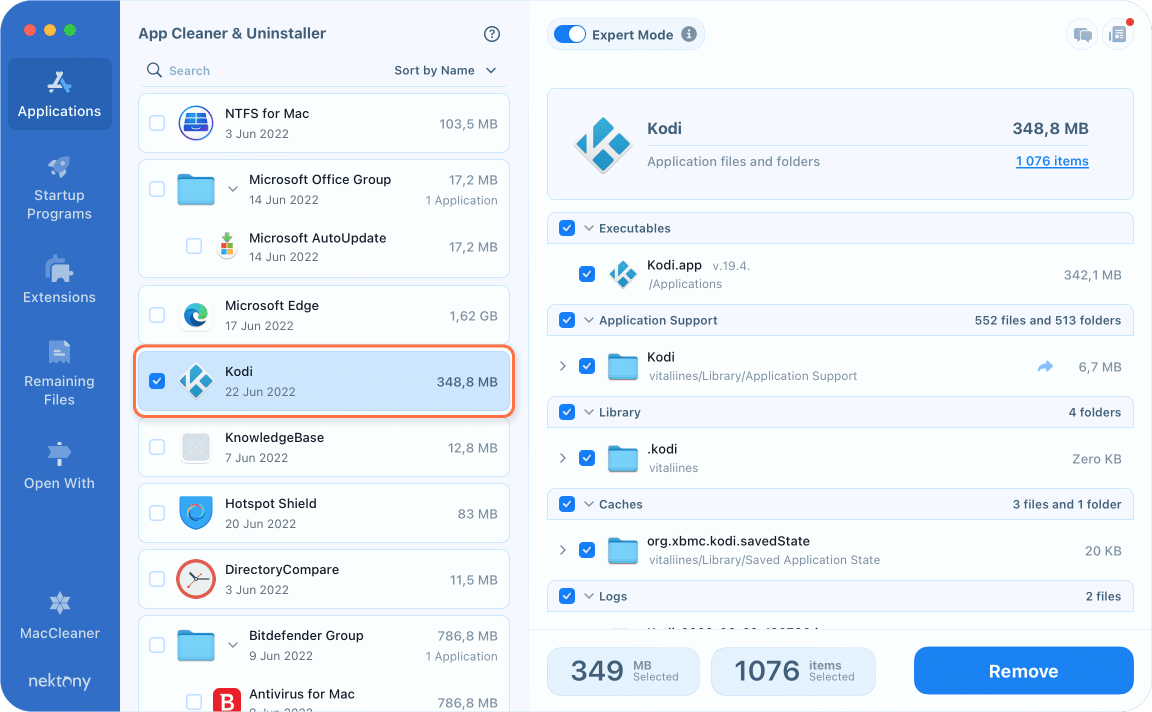Switch to the Startup Programs section
1152x712 pixels.
click(x=59, y=186)
